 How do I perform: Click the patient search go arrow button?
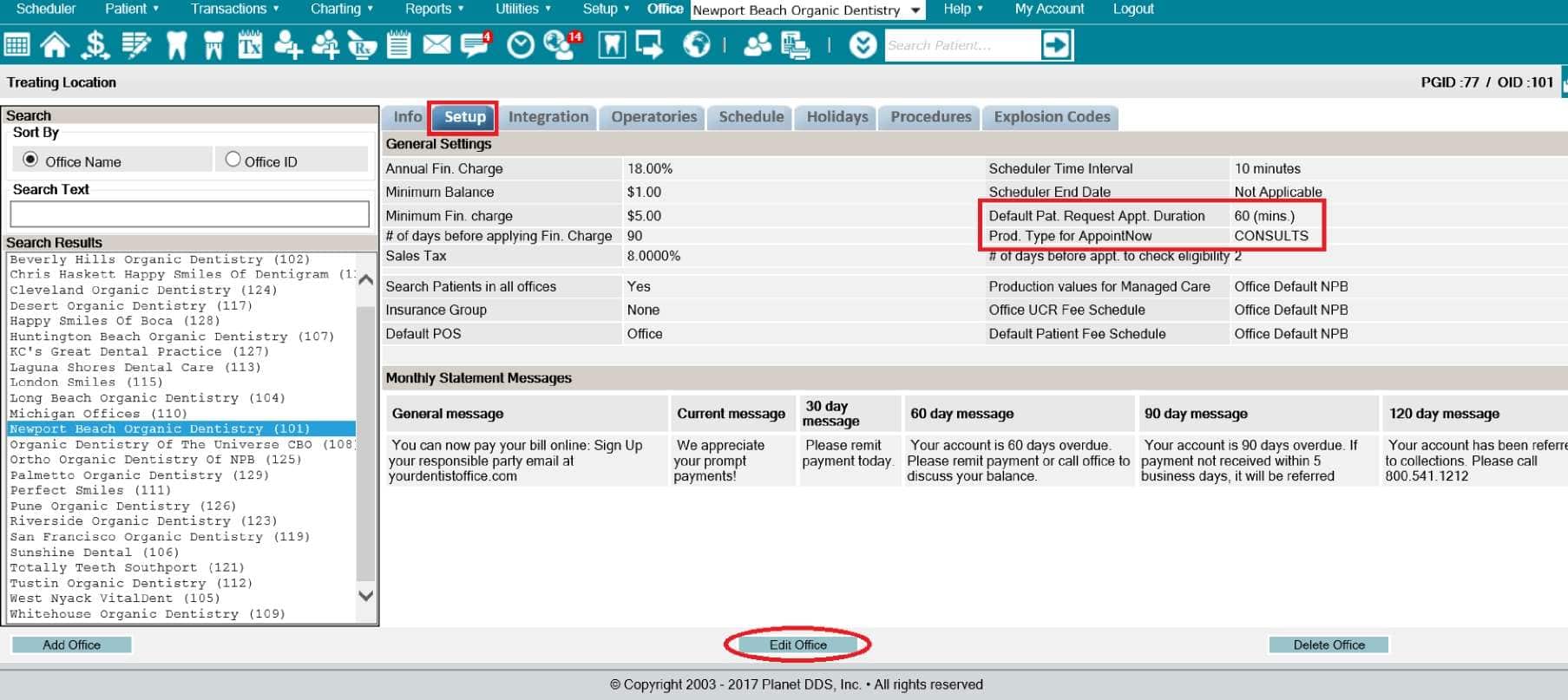(x=1056, y=45)
